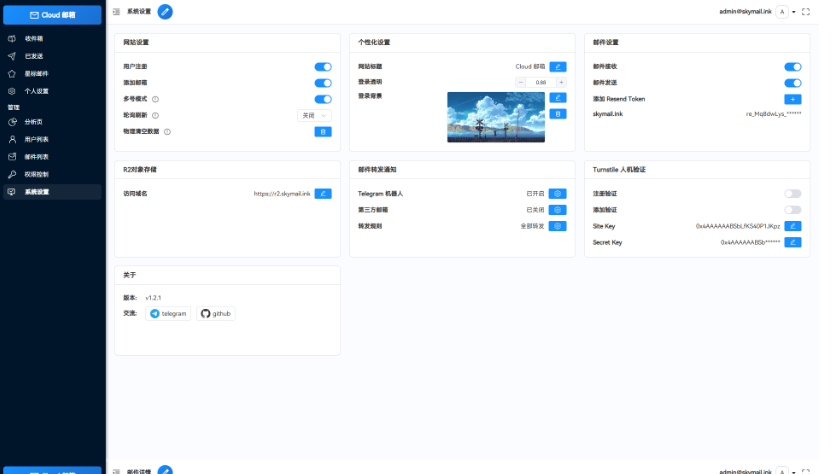This screenshot has width=834, height=474.
Task: Click the blue compose pencil button
Action: [165, 11]
